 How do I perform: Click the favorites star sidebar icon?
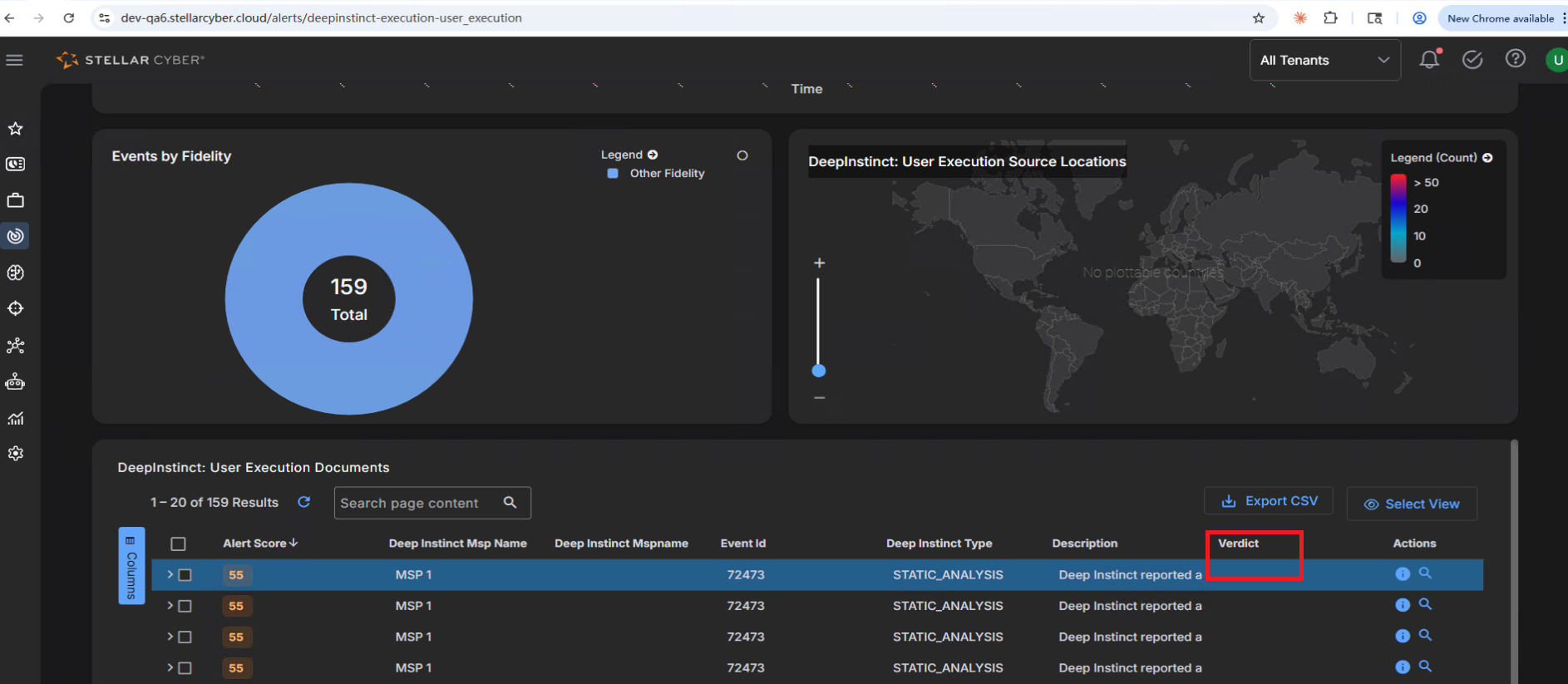pos(16,129)
